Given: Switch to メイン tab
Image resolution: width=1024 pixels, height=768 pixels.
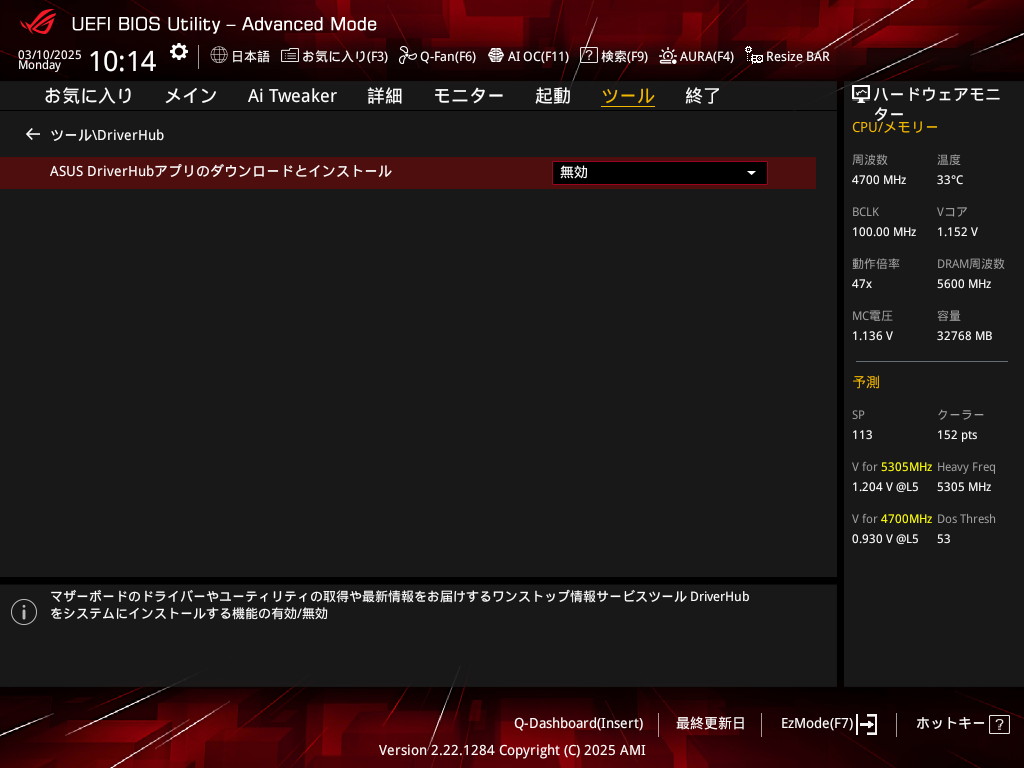Looking at the screenshot, I should pyautogui.click(x=191, y=96).
